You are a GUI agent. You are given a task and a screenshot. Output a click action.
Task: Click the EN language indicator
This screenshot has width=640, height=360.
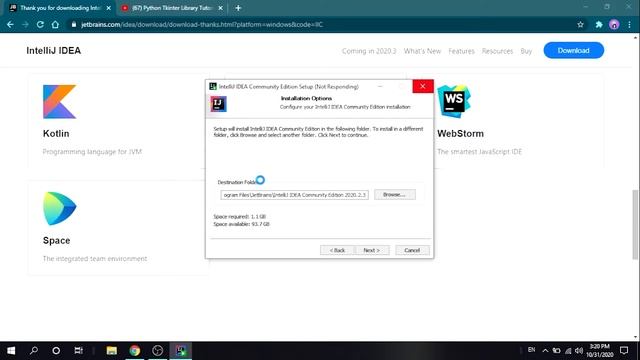tap(531, 350)
